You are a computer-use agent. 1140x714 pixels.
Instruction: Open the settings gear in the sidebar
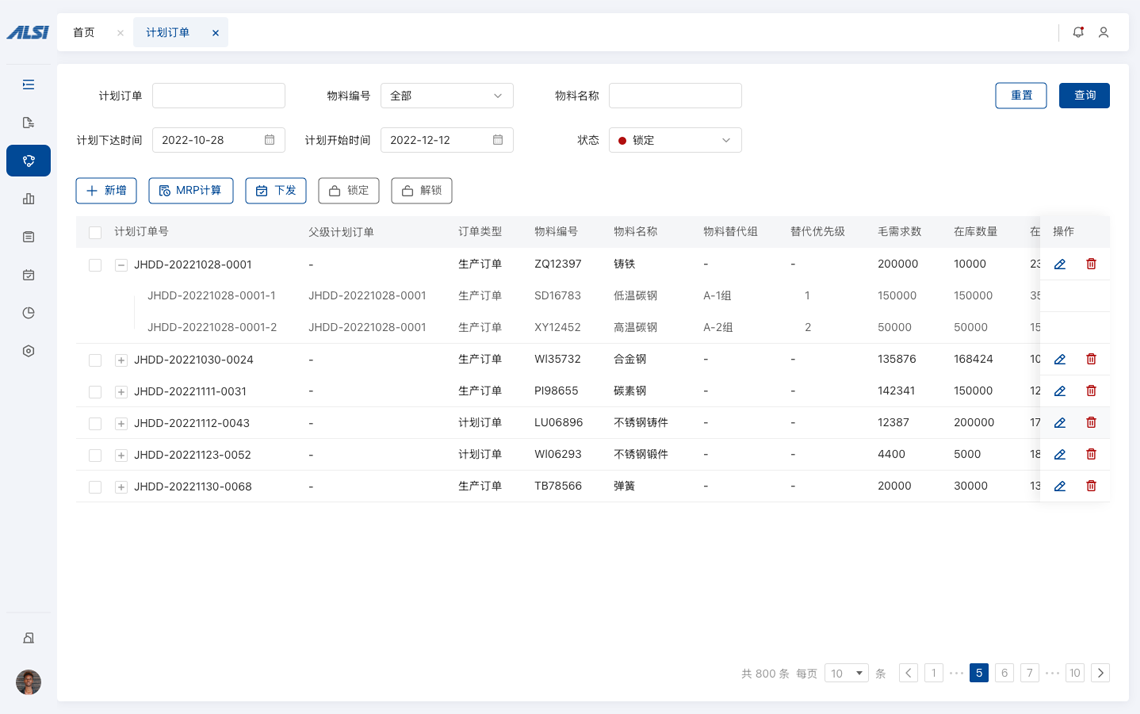(28, 351)
